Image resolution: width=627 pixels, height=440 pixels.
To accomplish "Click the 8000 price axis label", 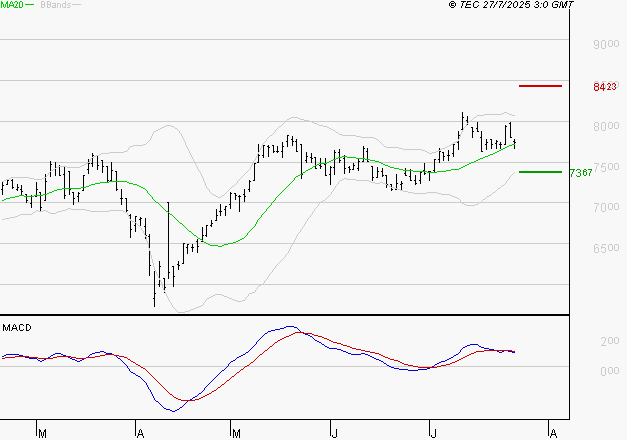I will pos(605,127).
